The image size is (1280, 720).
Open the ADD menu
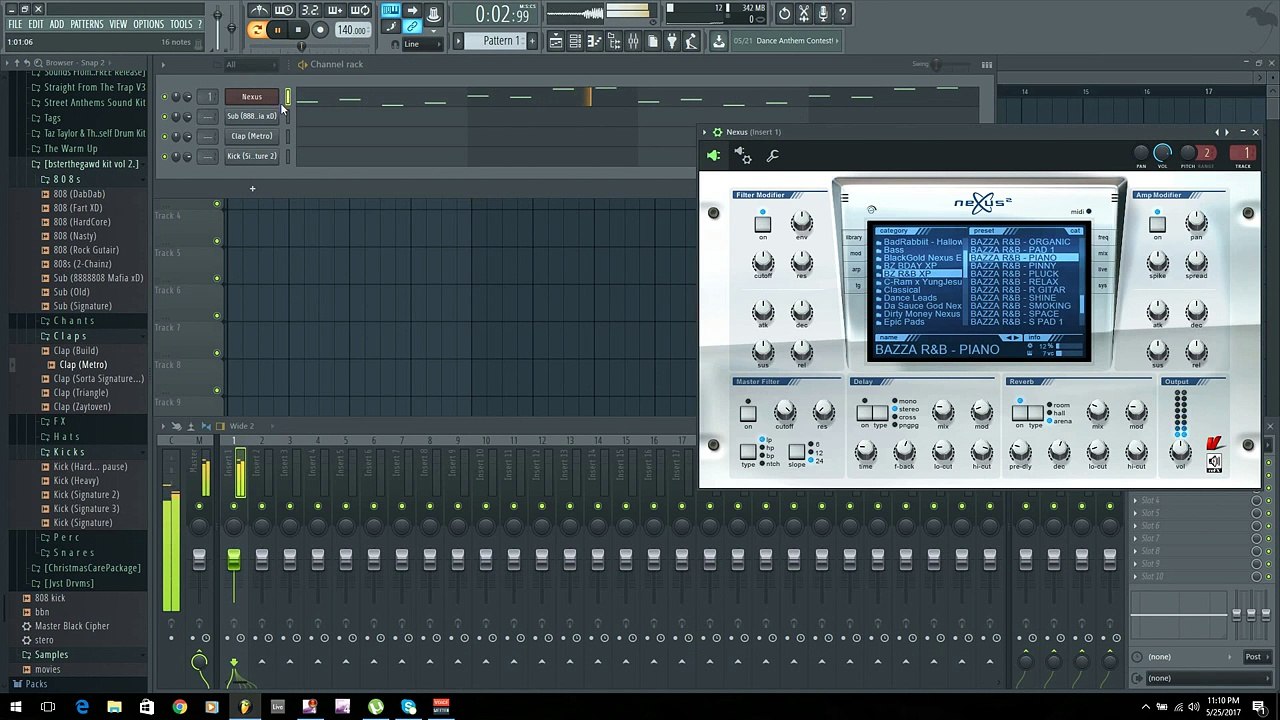coord(57,24)
